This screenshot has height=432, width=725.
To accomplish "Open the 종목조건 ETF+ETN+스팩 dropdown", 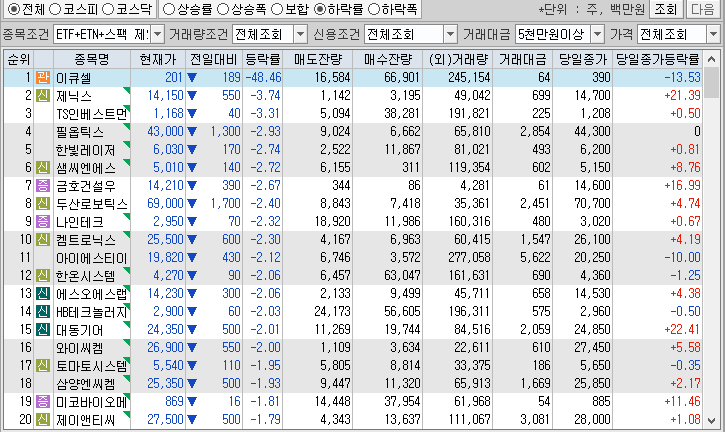I will (x=158, y=34).
